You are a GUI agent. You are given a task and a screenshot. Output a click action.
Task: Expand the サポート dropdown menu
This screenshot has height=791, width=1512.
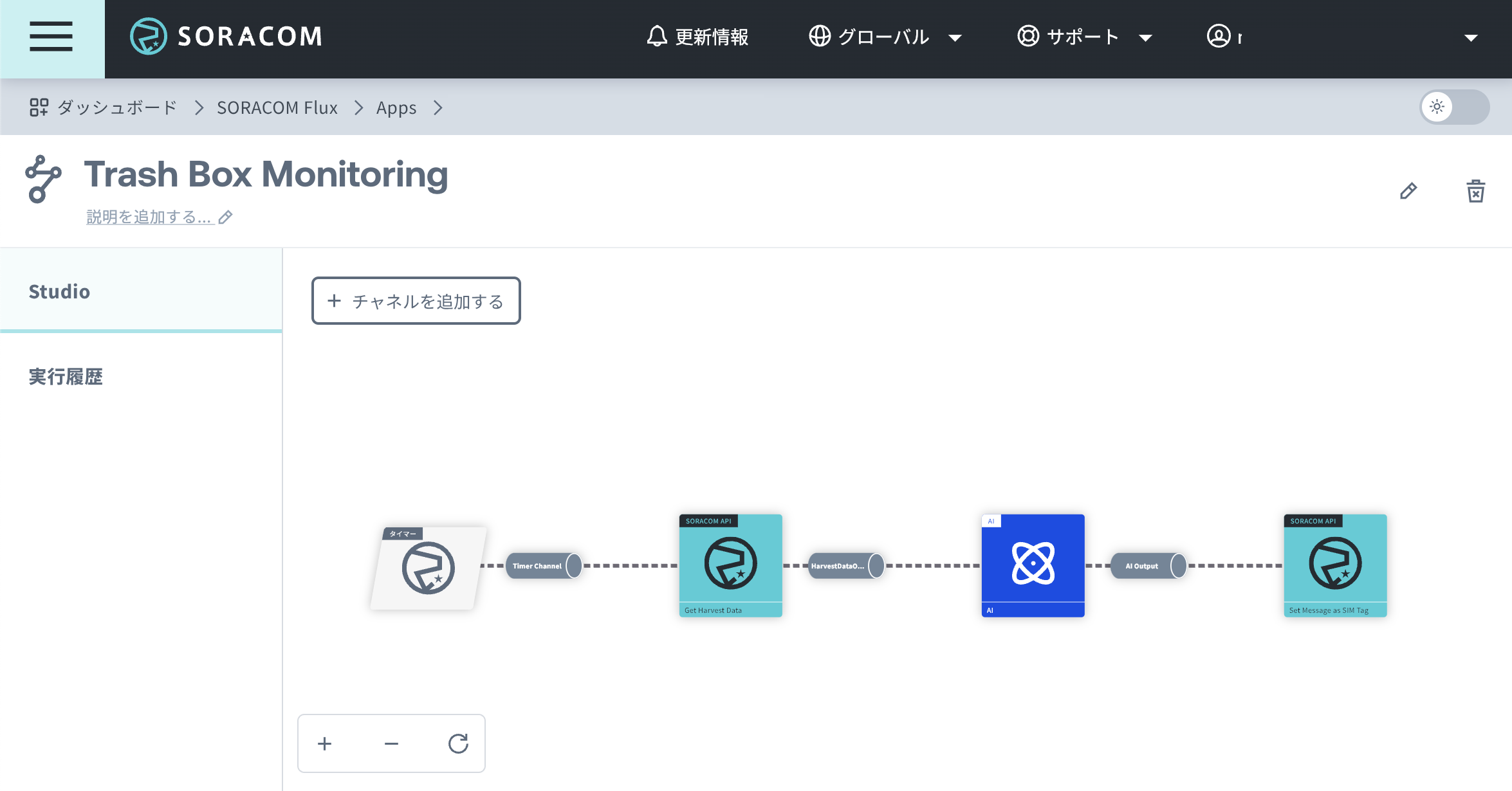tap(1085, 37)
